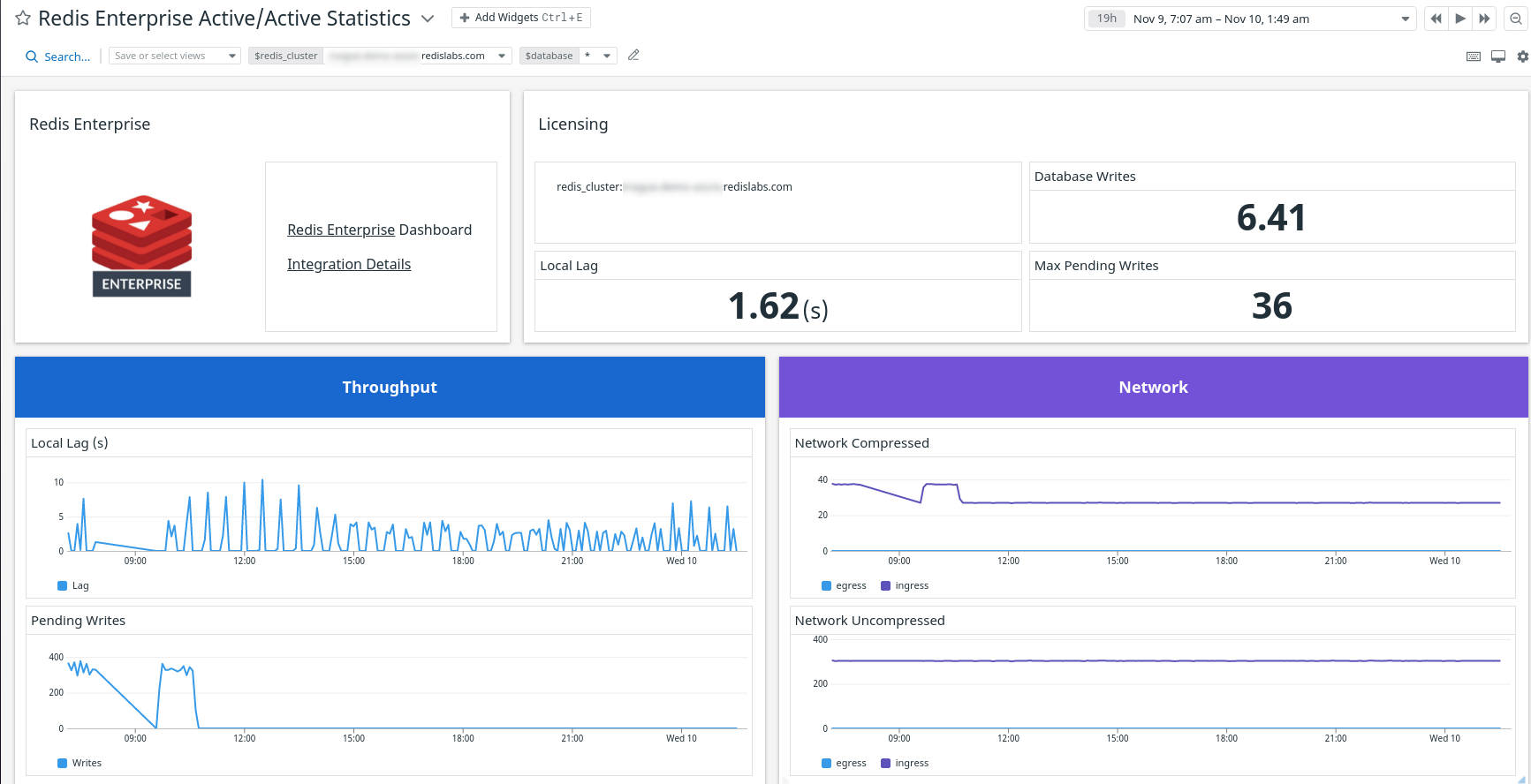Click the play live data icon
The width and height of the screenshot is (1531, 784).
pos(1460,19)
